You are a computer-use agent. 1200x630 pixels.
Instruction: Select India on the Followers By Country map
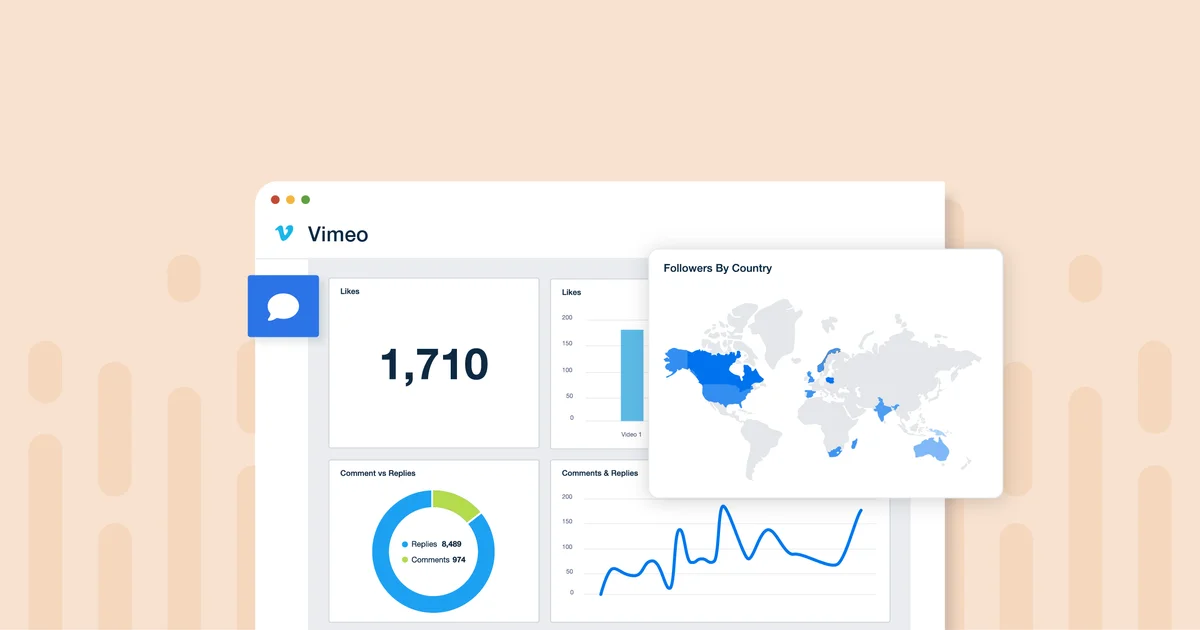[884, 411]
